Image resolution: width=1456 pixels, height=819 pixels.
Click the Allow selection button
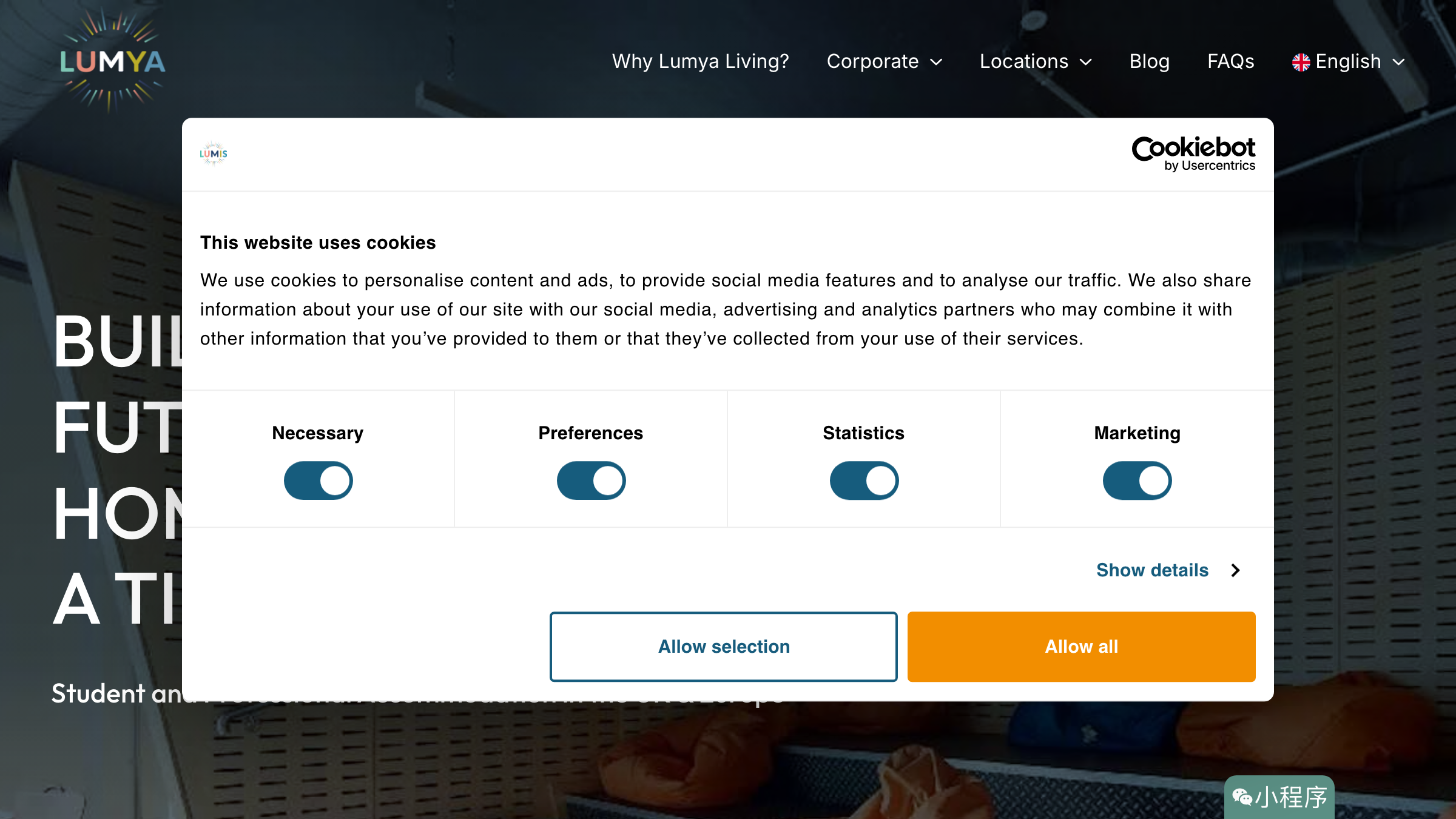pos(724,647)
